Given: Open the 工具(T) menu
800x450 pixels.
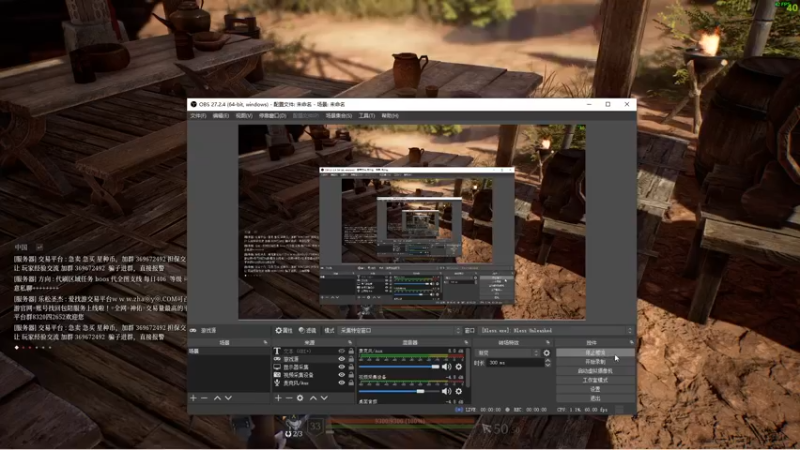Looking at the screenshot, I should pyautogui.click(x=367, y=116).
